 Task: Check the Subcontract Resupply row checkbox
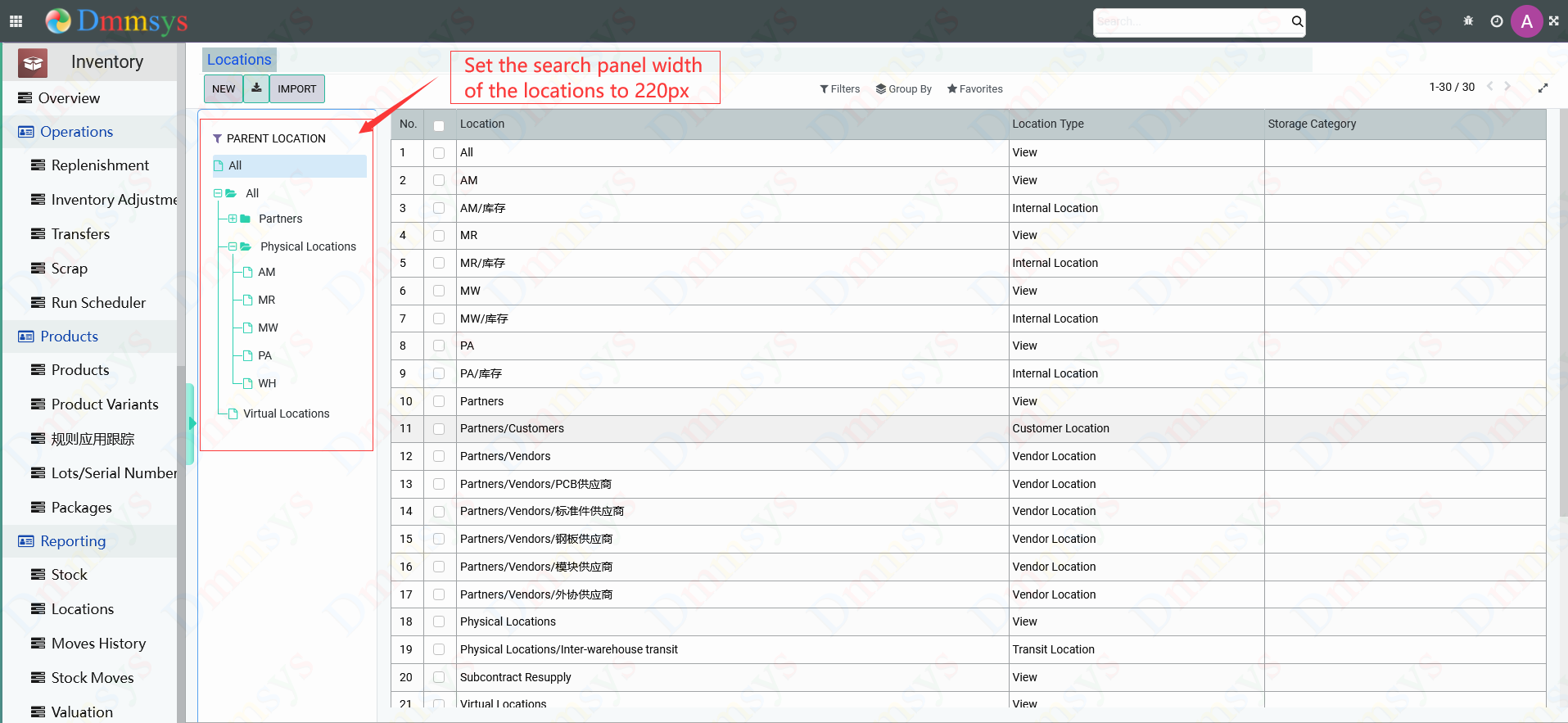point(439,677)
